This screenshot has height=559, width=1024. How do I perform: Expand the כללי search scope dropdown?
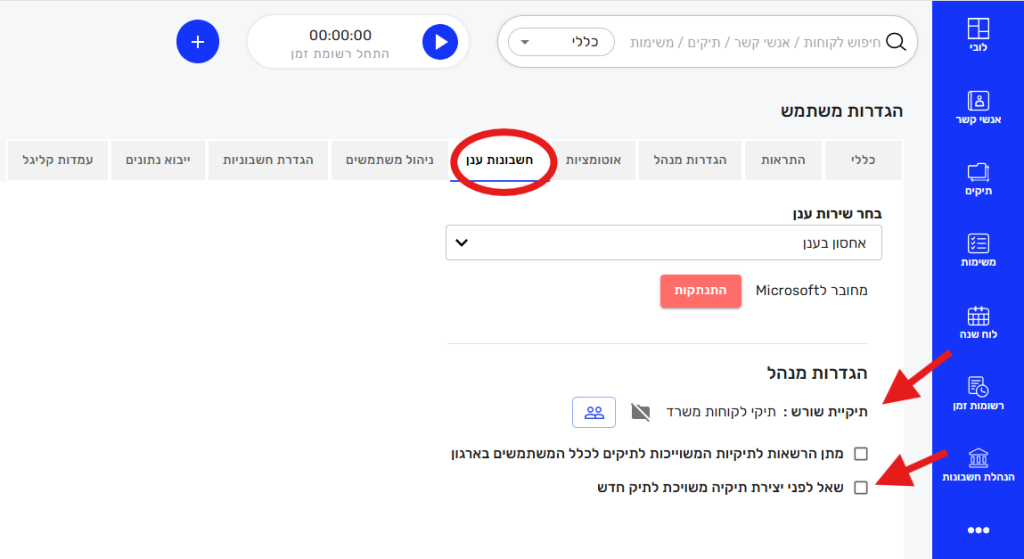point(561,42)
